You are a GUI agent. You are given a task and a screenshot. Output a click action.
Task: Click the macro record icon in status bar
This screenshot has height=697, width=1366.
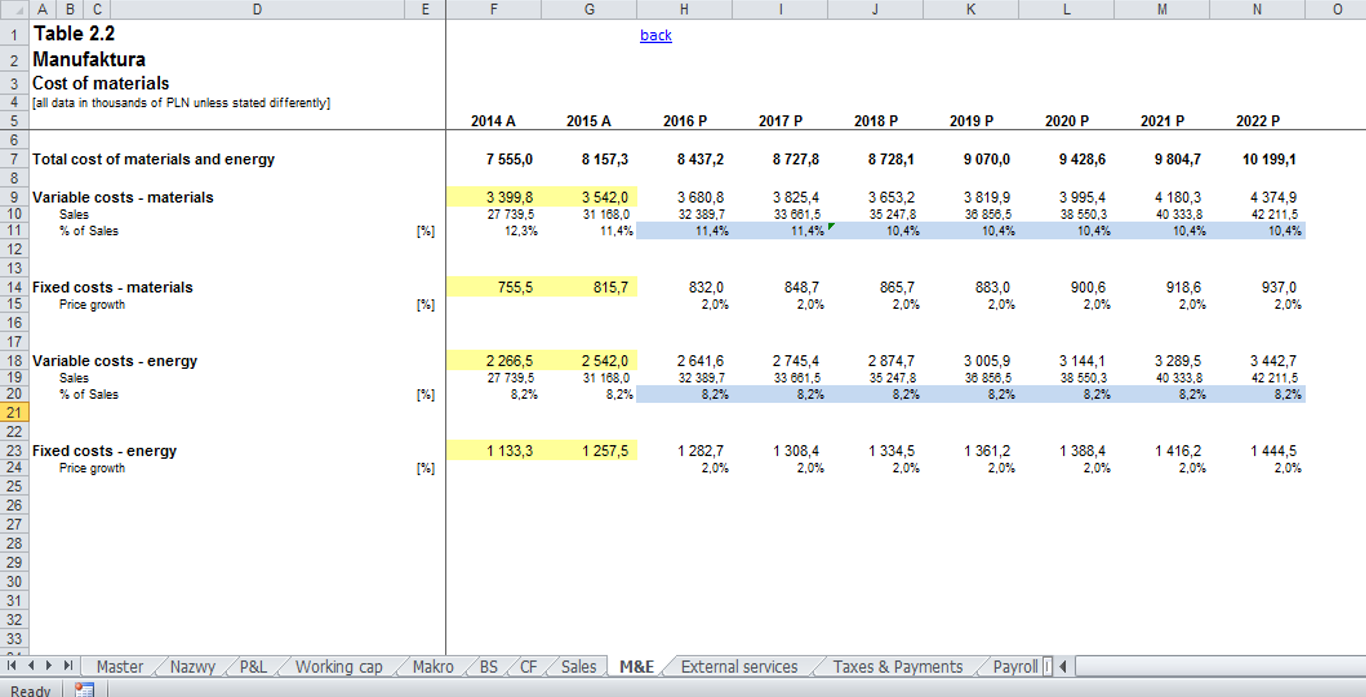point(85,689)
